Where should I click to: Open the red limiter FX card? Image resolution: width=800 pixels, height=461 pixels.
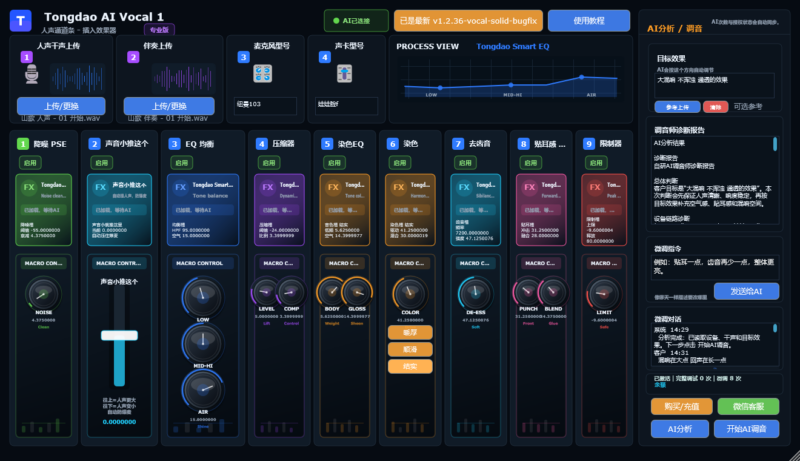604,210
